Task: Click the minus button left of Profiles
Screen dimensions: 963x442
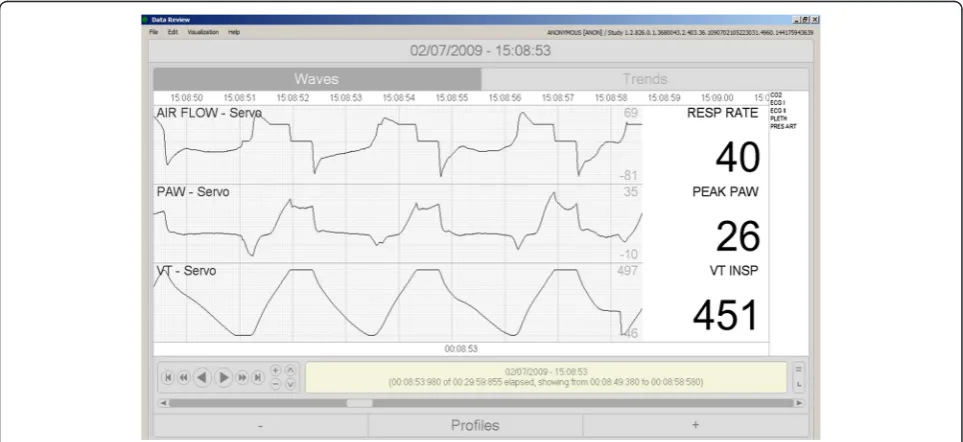Action: (x=260, y=425)
